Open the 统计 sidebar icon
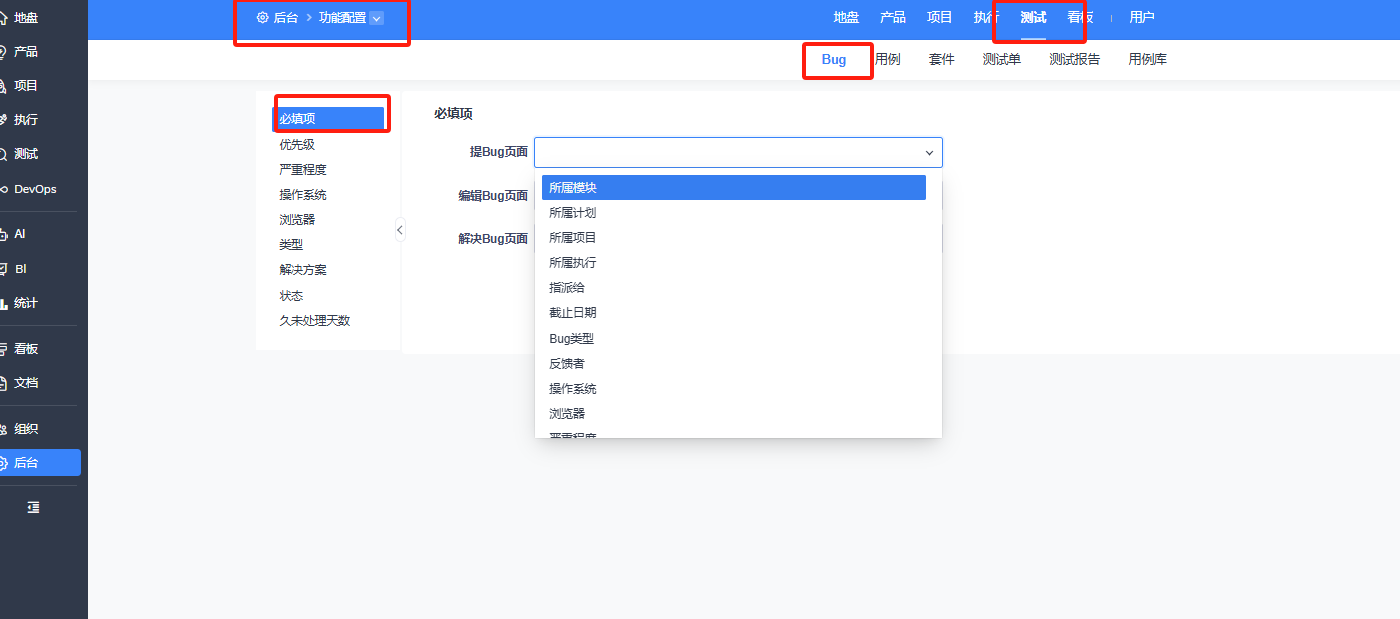 pyautogui.click(x=4, y=303)
